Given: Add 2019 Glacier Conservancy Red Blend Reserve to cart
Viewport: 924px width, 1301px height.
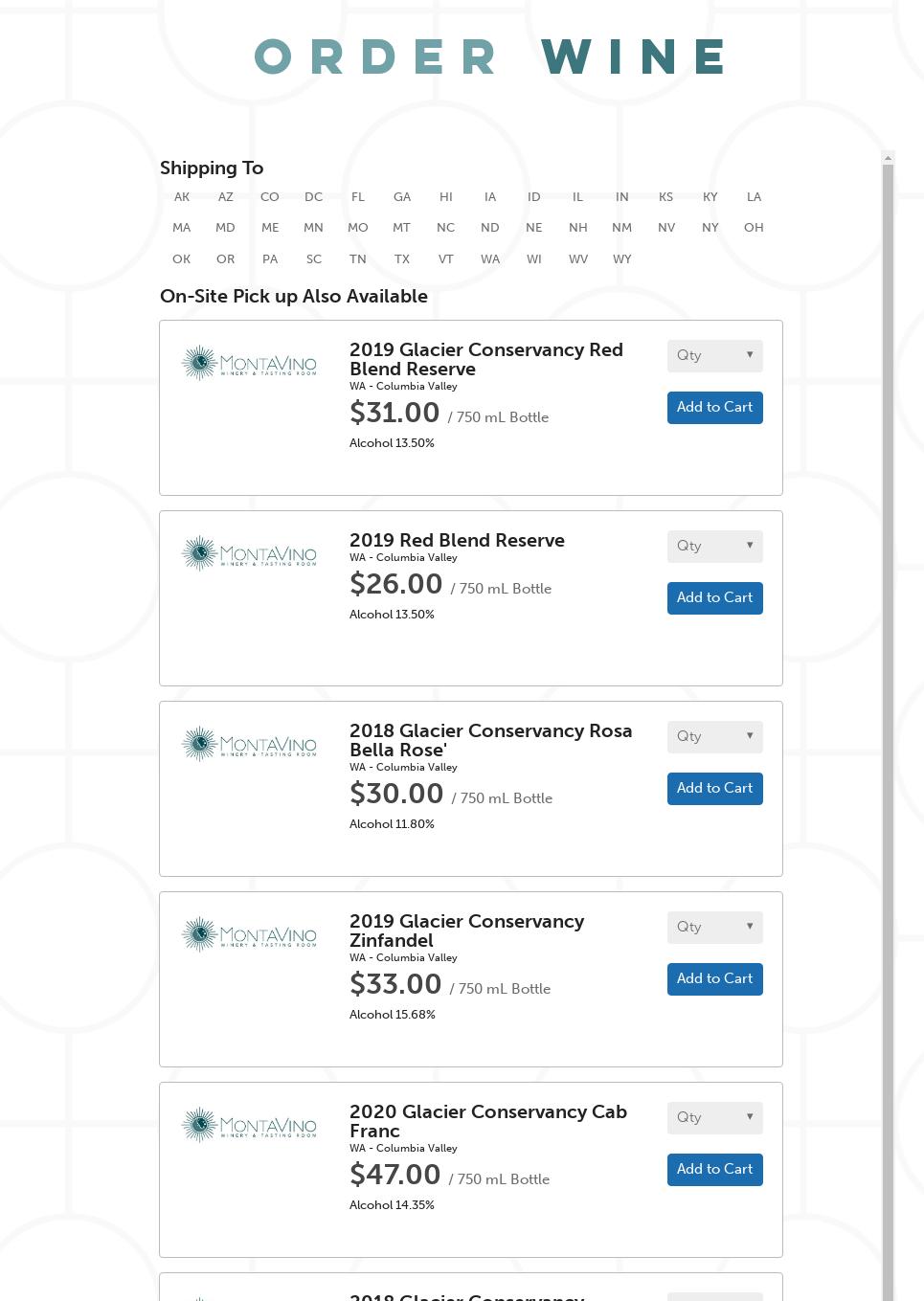Looking at the screenshot, I should [714, 407].
